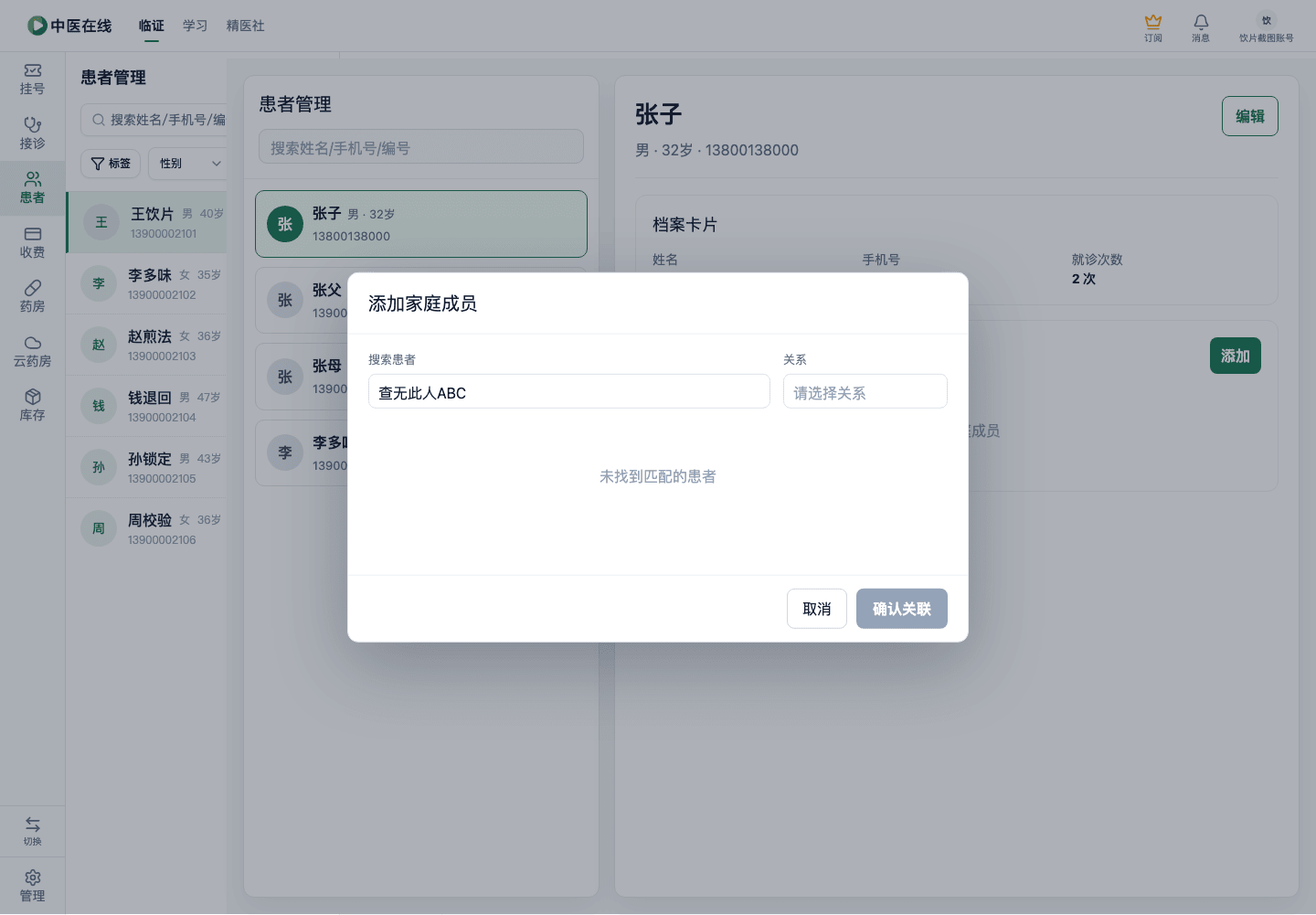Click the 搜索姓名/手机号/编号 search field

coord(421,147)
